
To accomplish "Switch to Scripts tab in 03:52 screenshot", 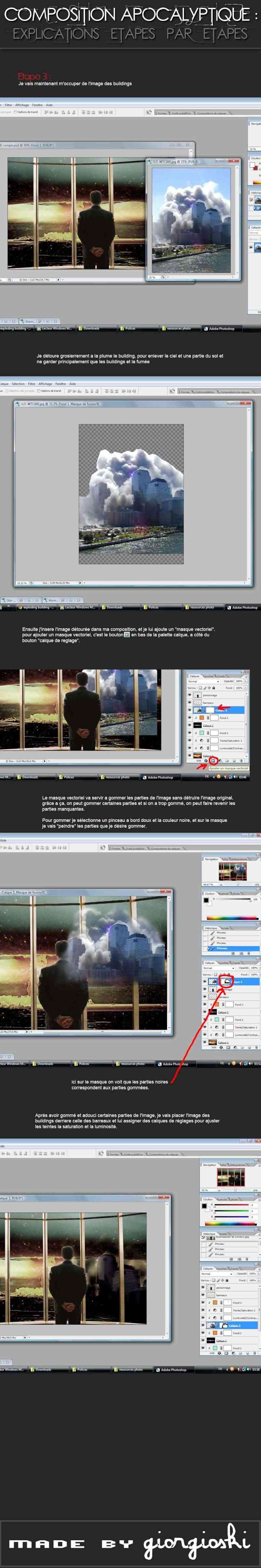I will point(225,928).
